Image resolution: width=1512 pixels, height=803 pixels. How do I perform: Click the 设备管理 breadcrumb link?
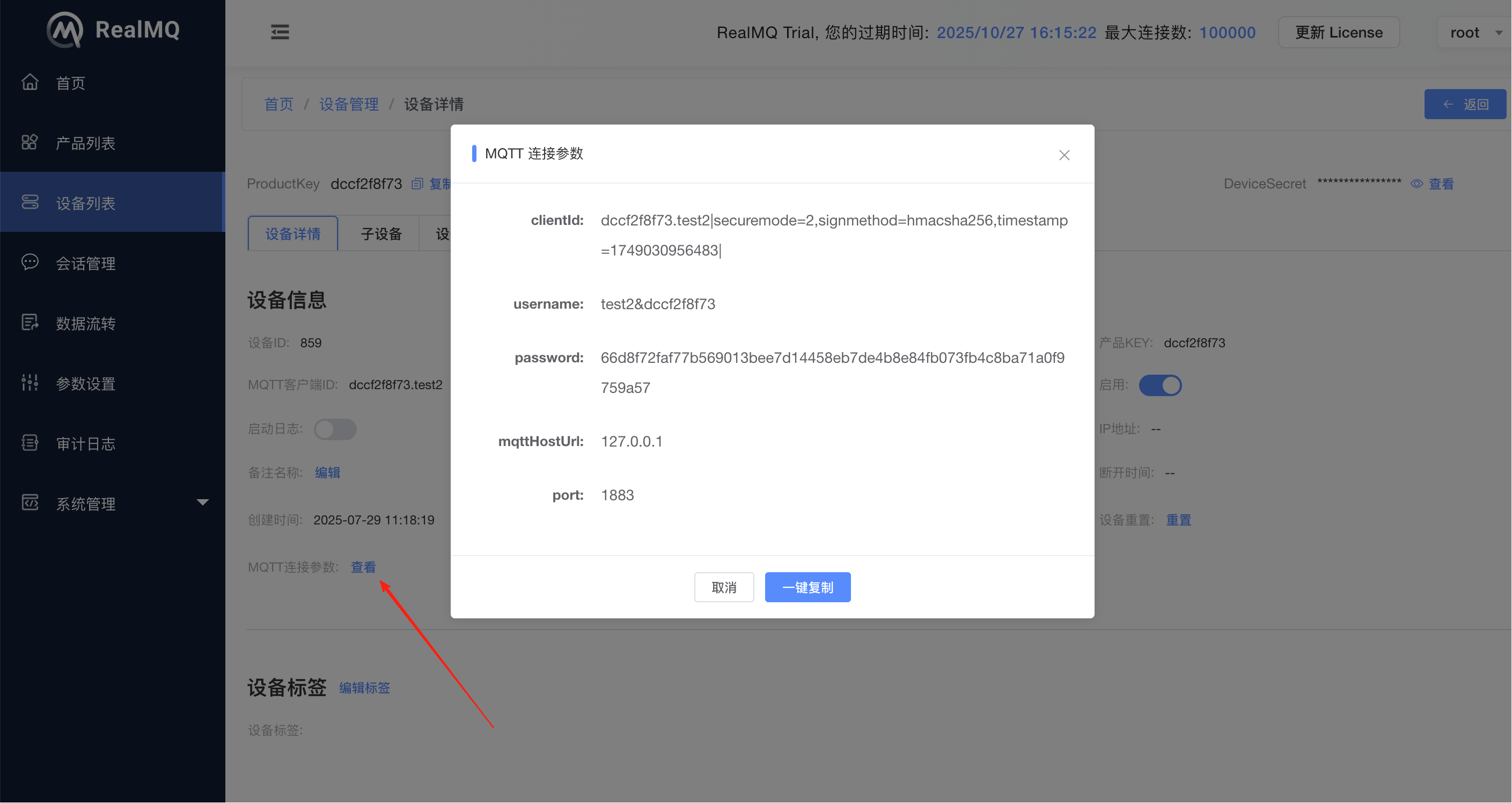(x=349, y=104)
